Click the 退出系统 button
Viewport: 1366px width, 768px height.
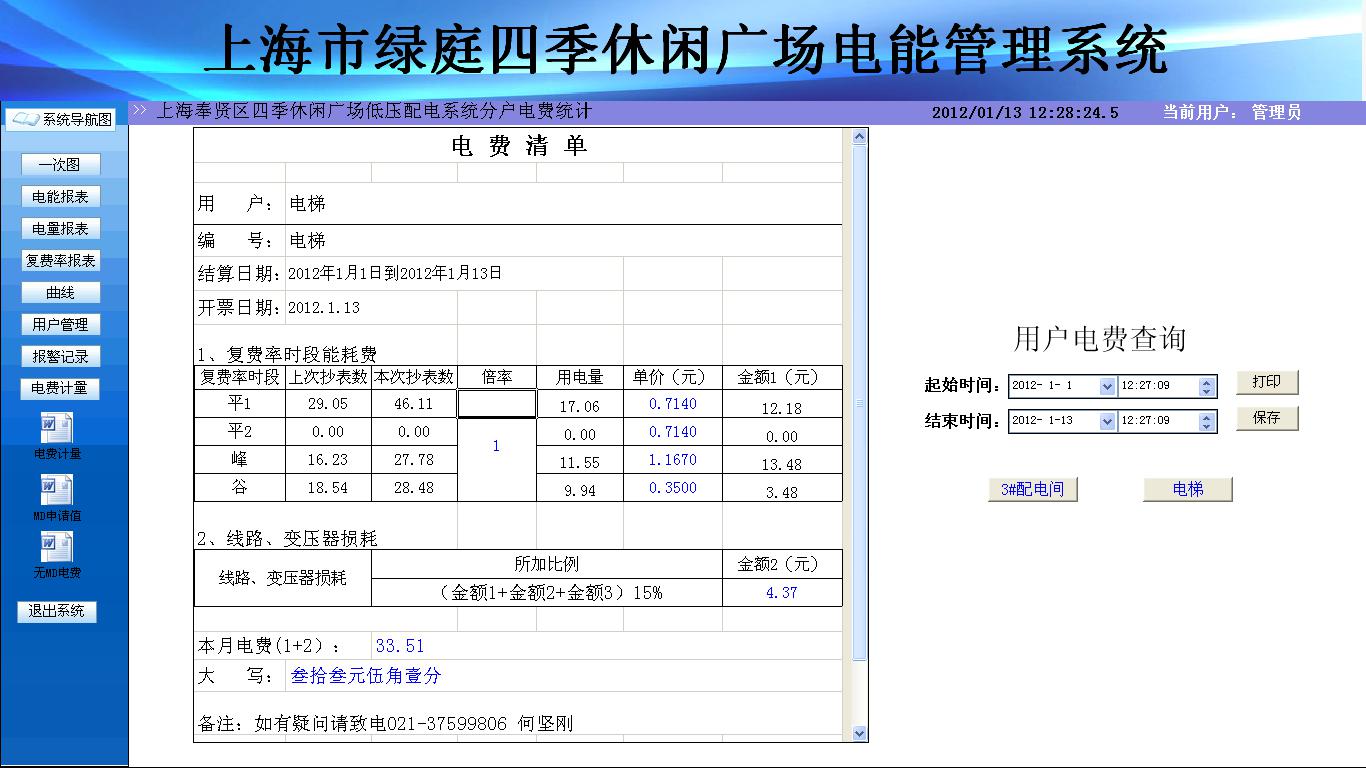point(57,611)
